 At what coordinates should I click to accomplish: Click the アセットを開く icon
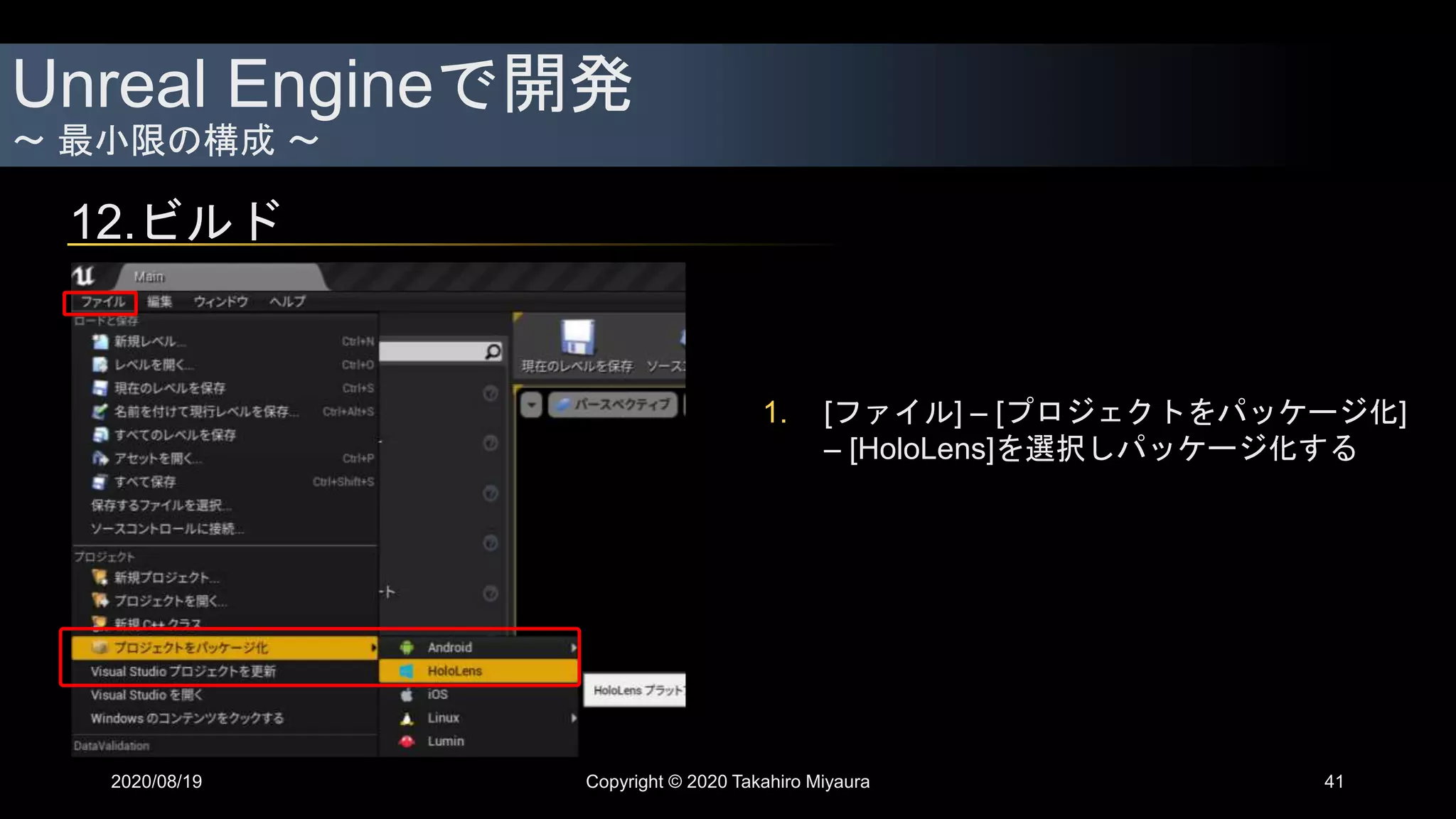100,459
